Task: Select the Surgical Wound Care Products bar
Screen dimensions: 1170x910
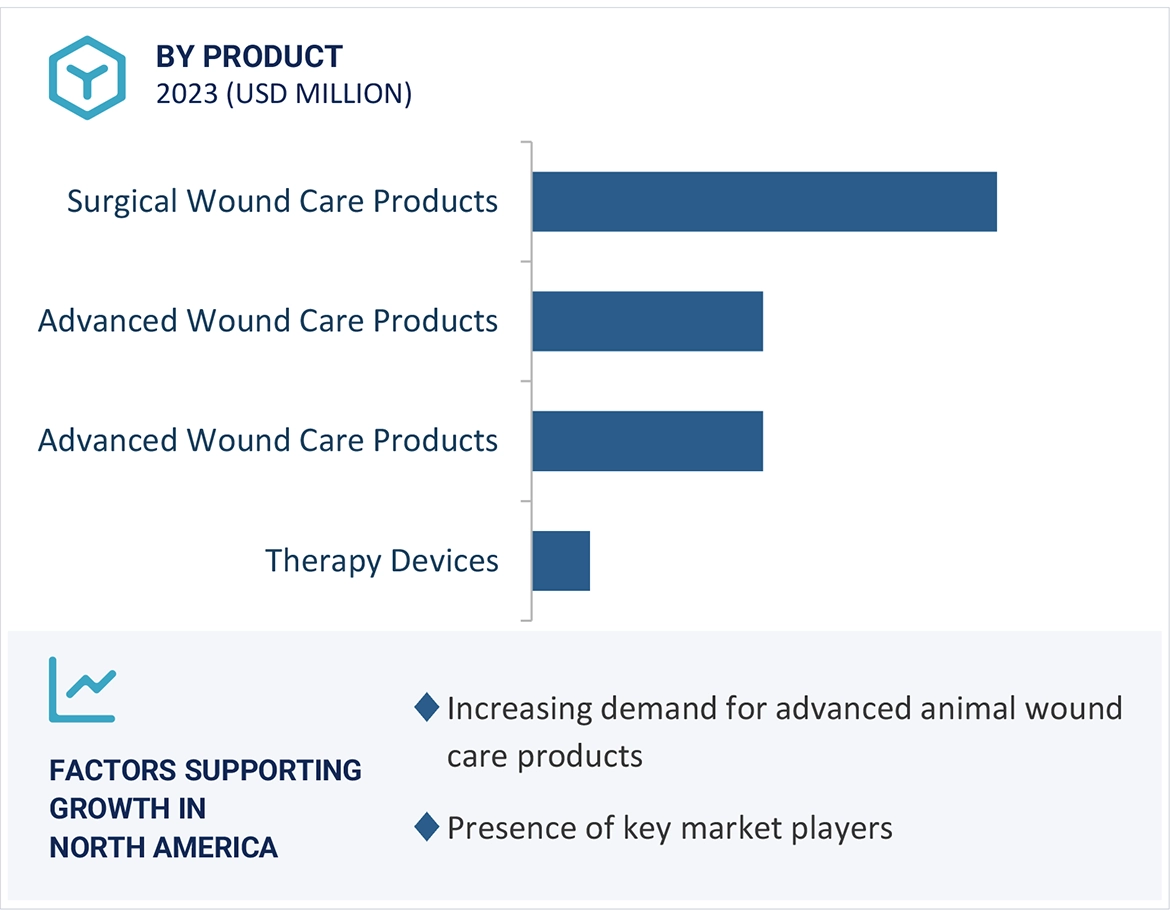Action: pyautogui.click(x=764, y=201)
